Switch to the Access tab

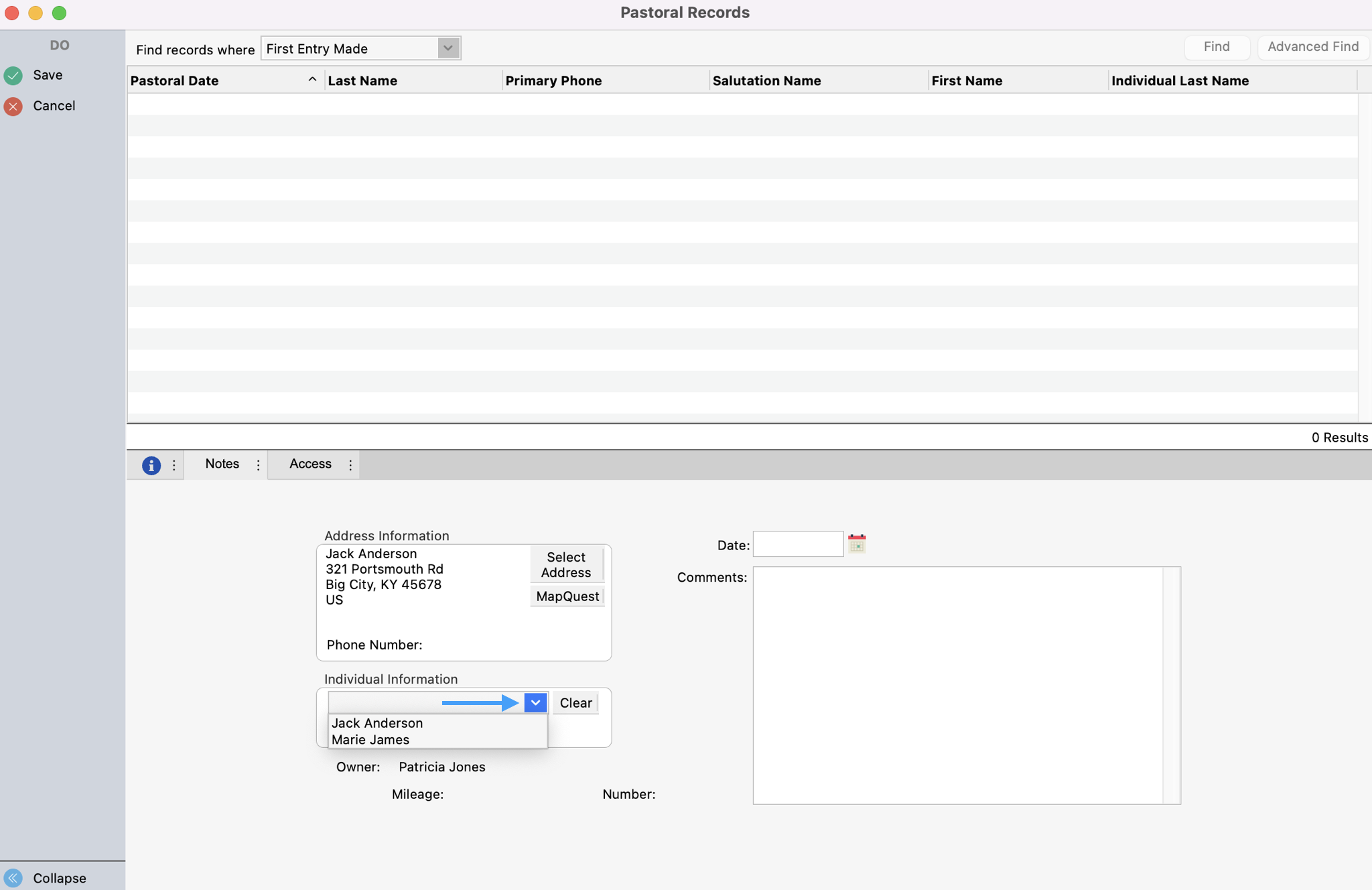tap(310, 464)
